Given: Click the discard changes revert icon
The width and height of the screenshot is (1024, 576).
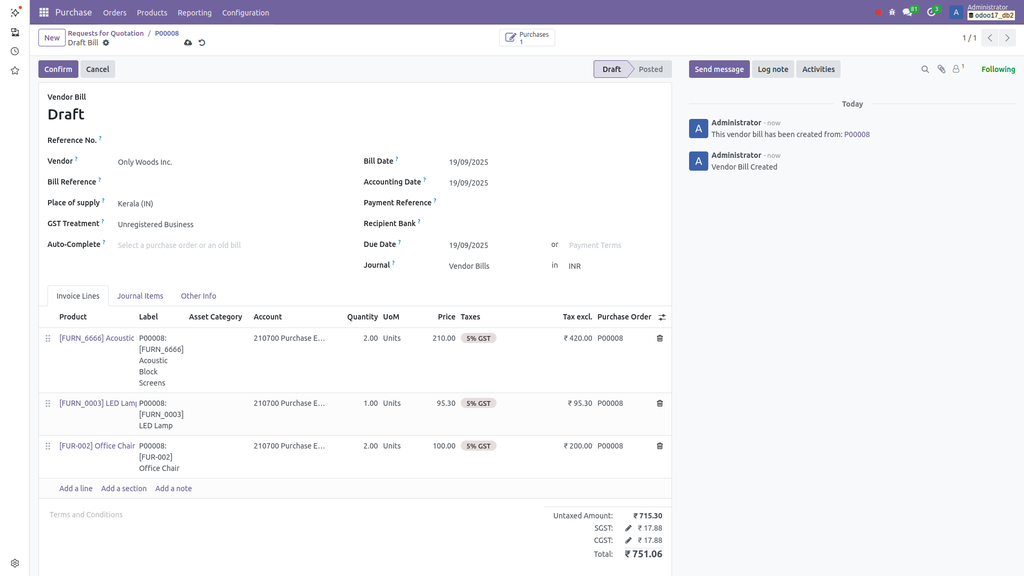Looking at the screenshot, I should click(203, 42).
